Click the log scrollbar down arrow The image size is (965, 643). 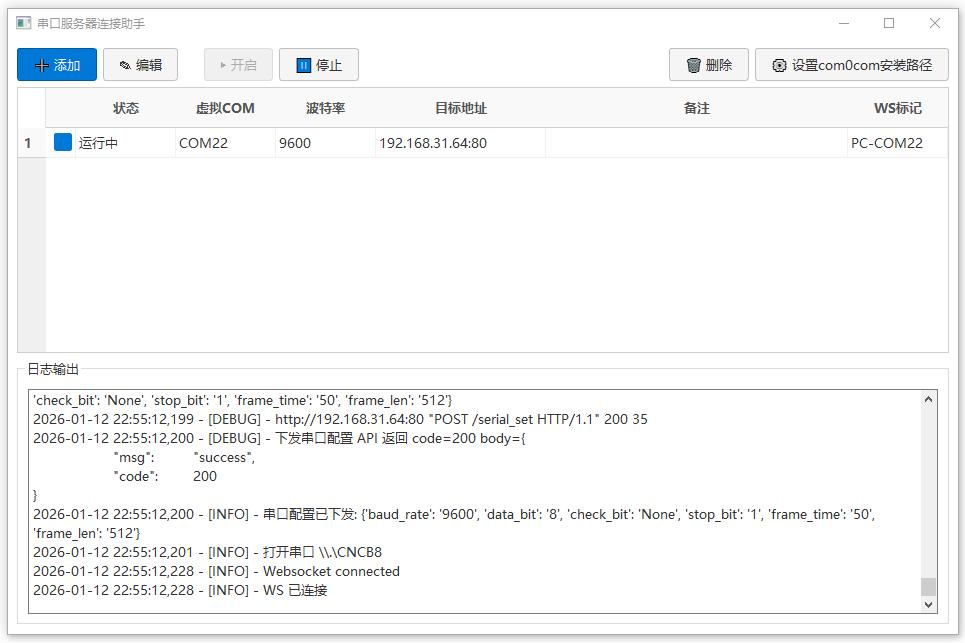[x=929, y=605]
